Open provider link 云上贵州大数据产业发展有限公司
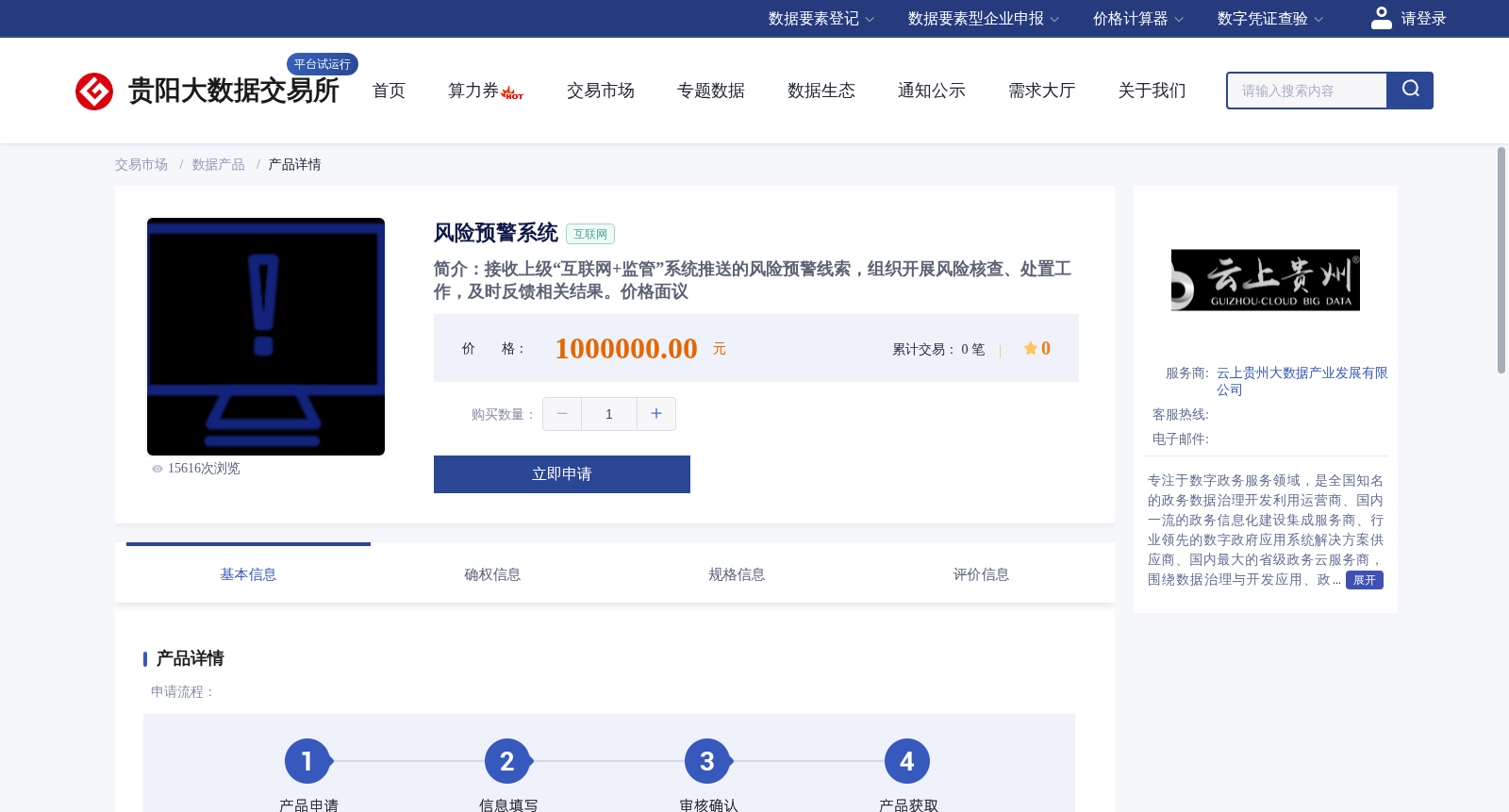 click(x=1302, y=382)
